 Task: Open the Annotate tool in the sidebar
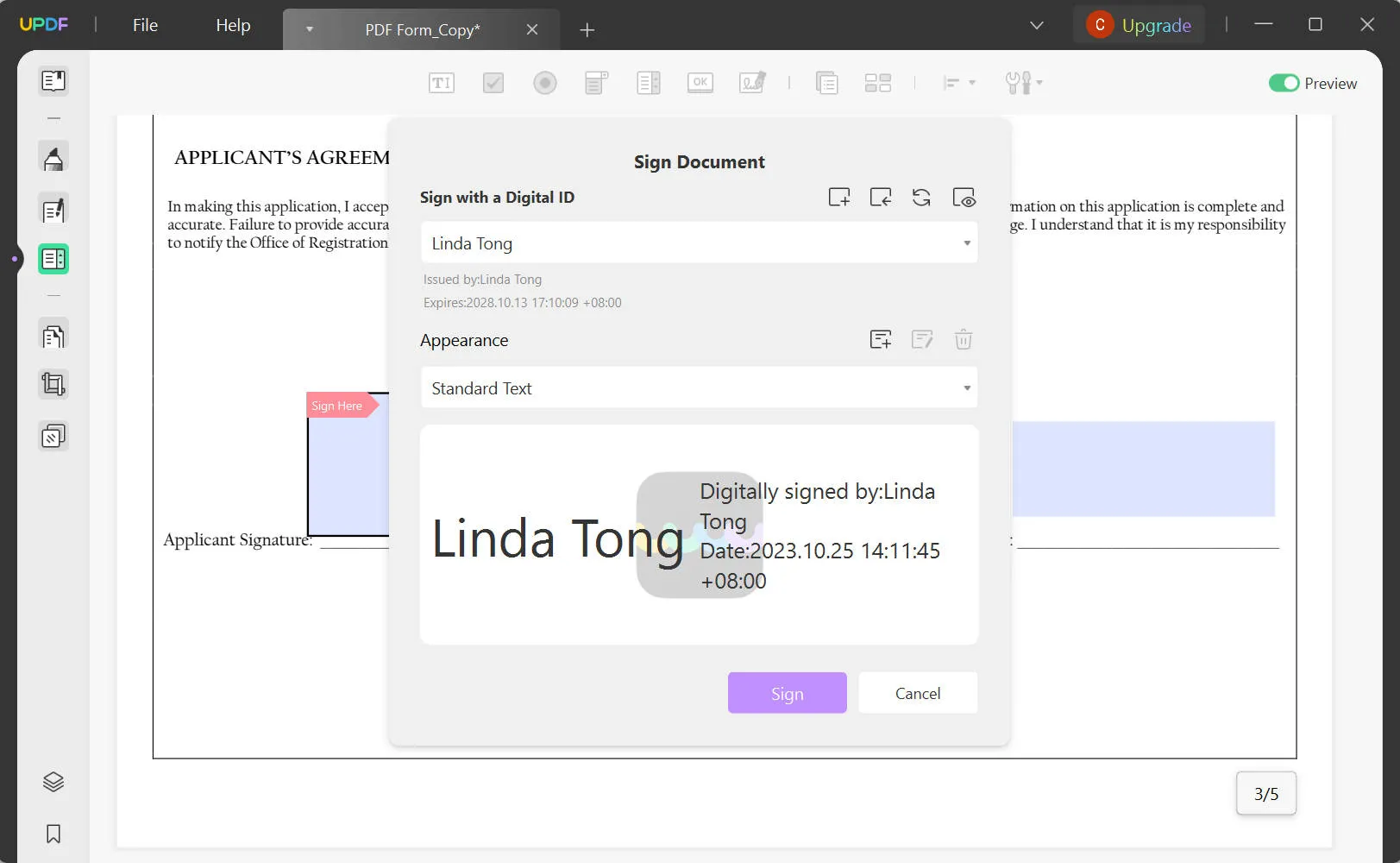(x=53, y=157)
